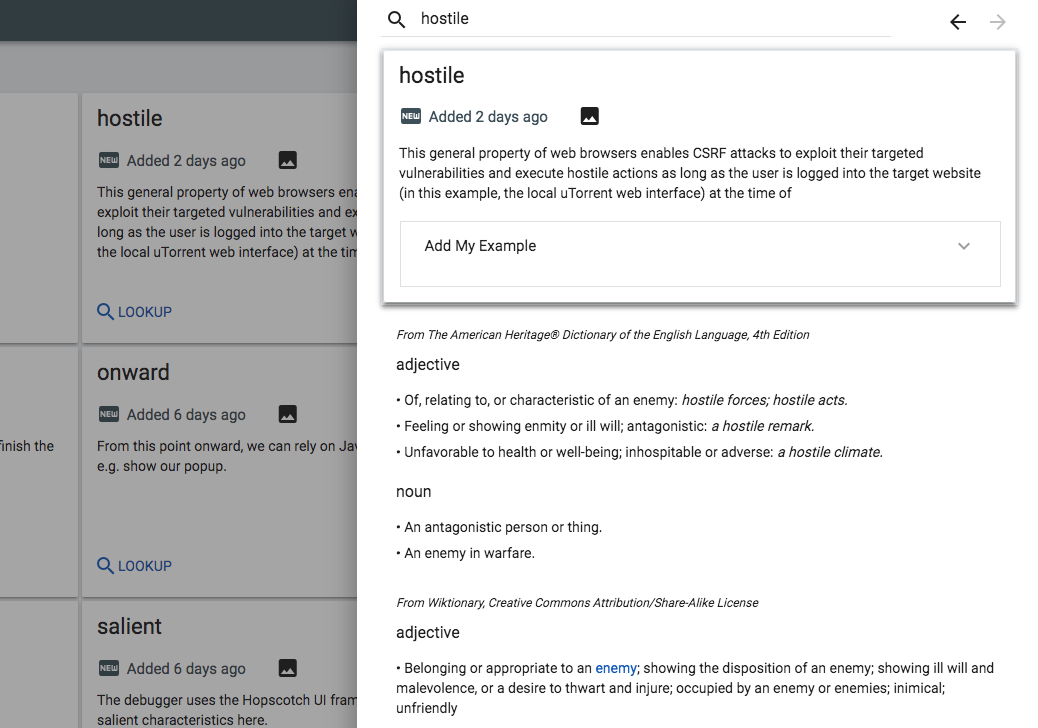
Task: Click the image icon on onward card
Action: [x=287, y=414]
